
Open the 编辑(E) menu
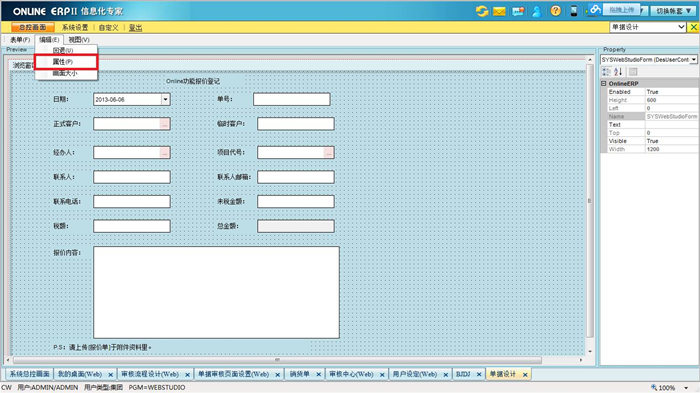tap(49, 40)
